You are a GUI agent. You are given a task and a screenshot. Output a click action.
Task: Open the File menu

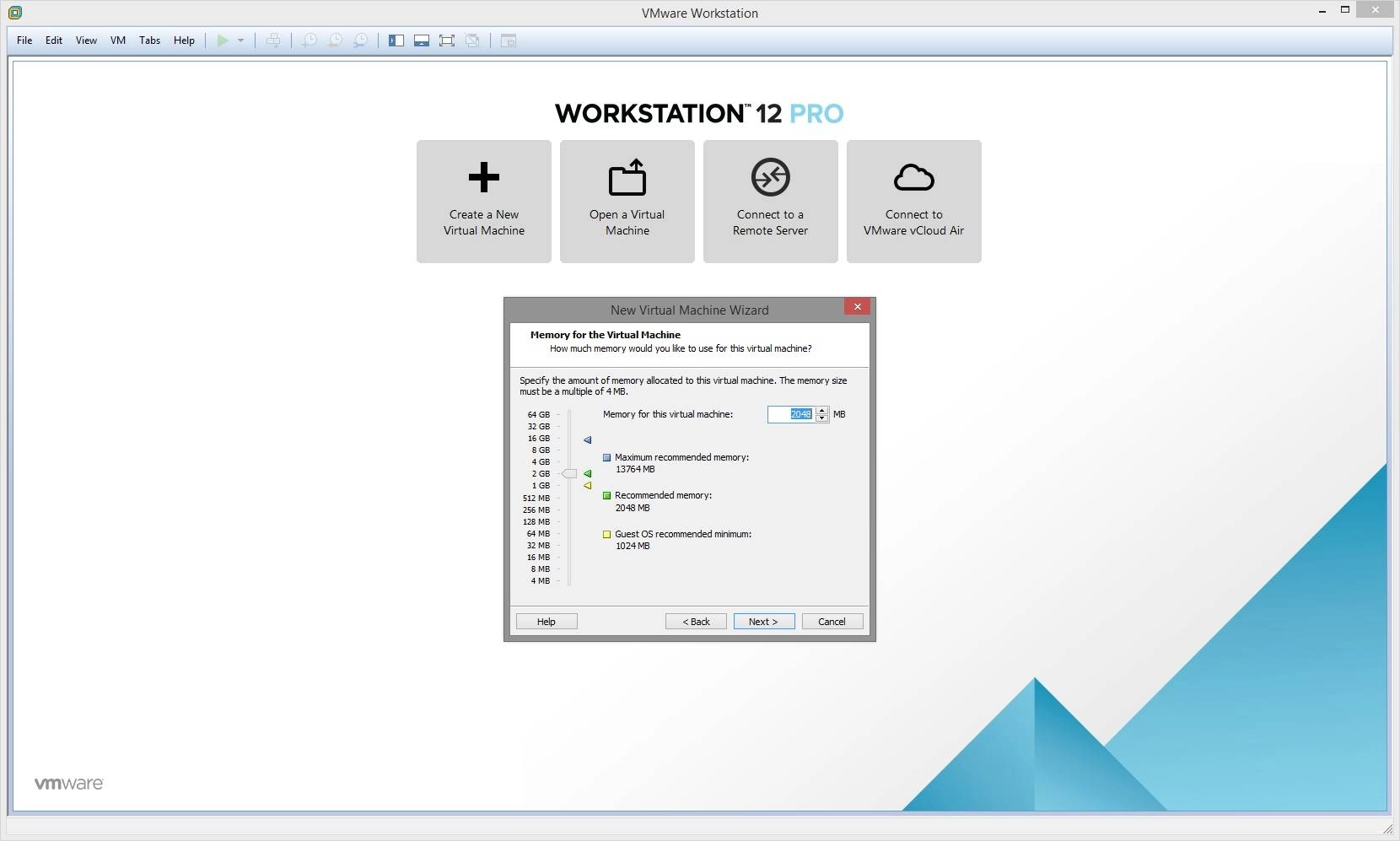click(x=24, y=40)
